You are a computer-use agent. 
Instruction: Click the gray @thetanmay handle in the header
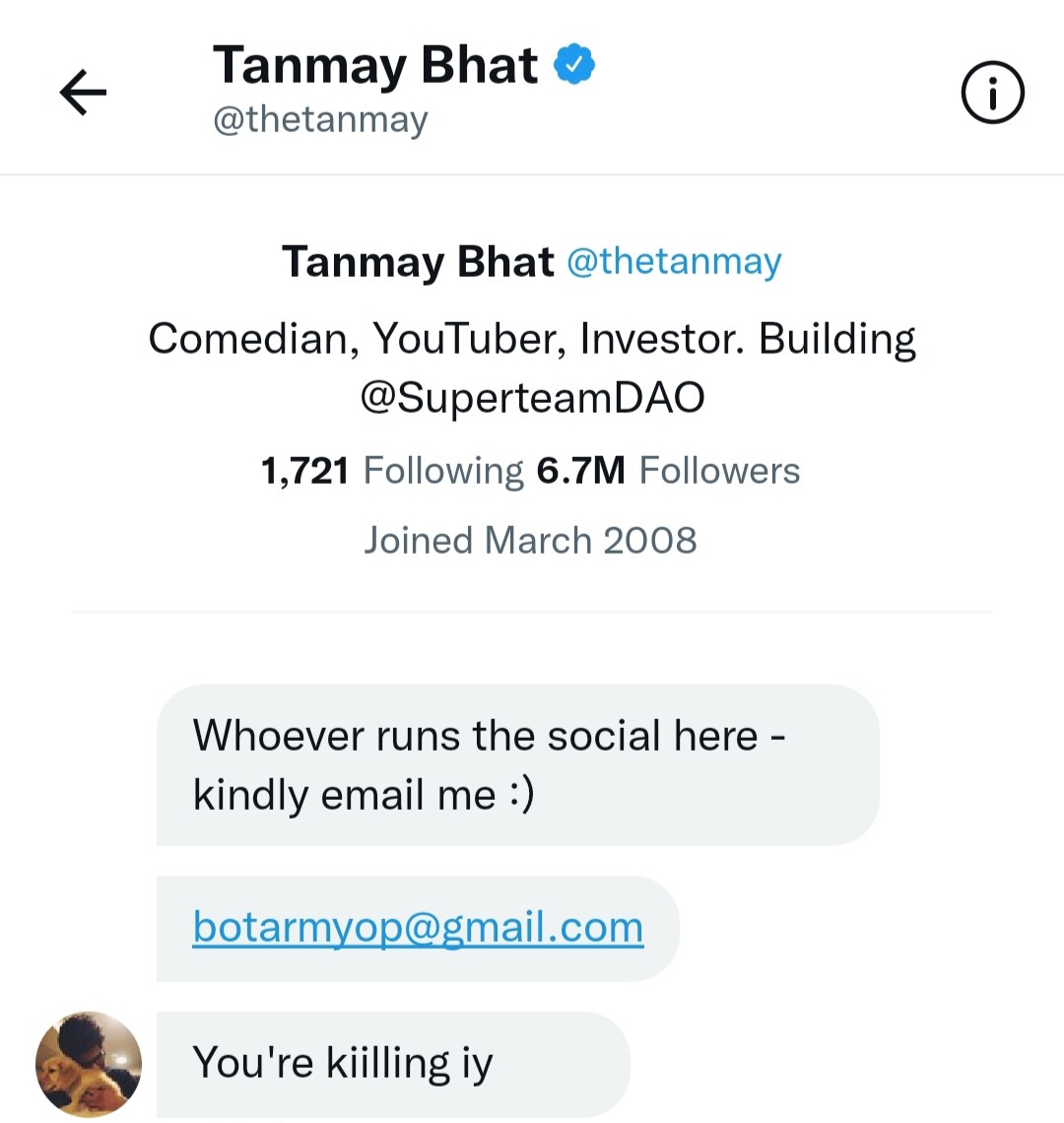(320, 119)
